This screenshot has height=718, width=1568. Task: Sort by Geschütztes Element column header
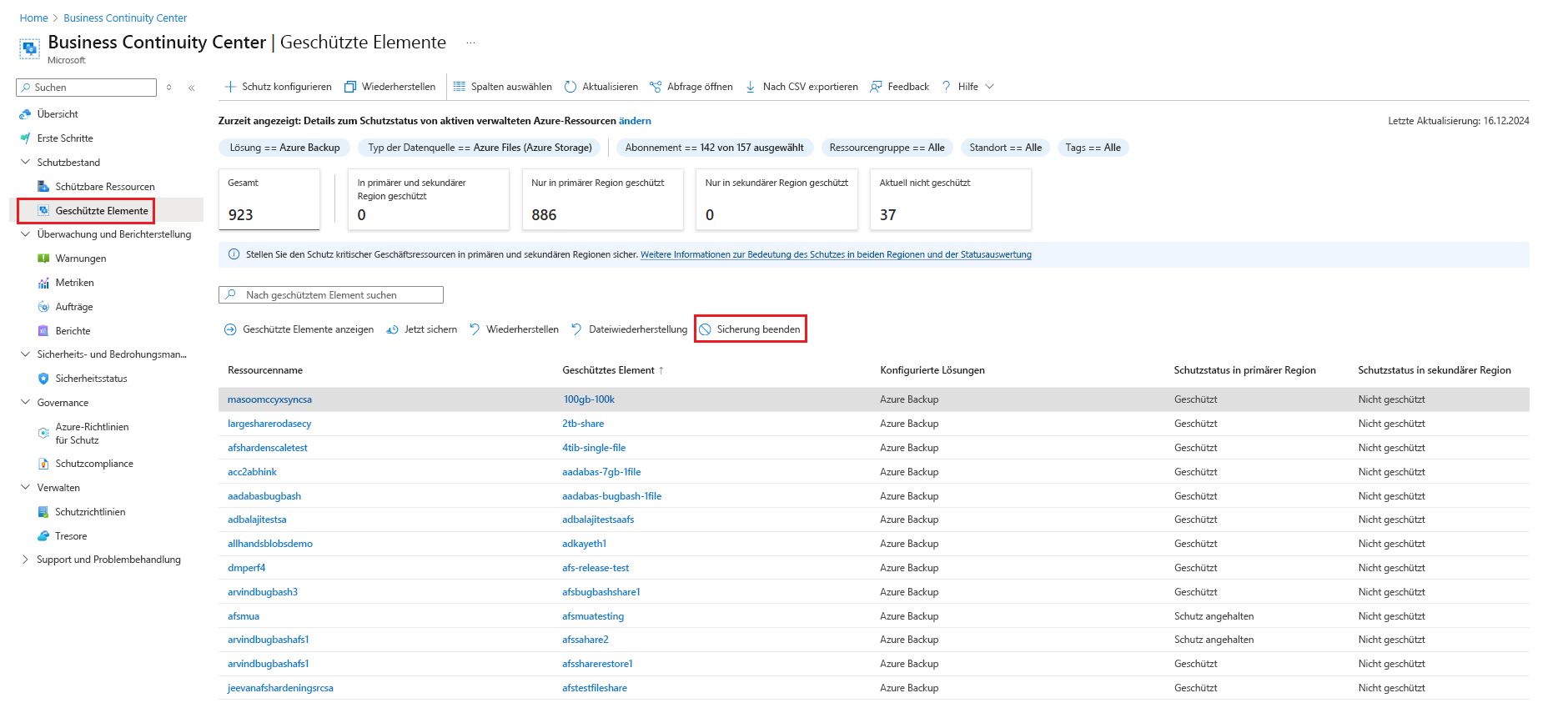pyautogui.click(x=608, y=370)
